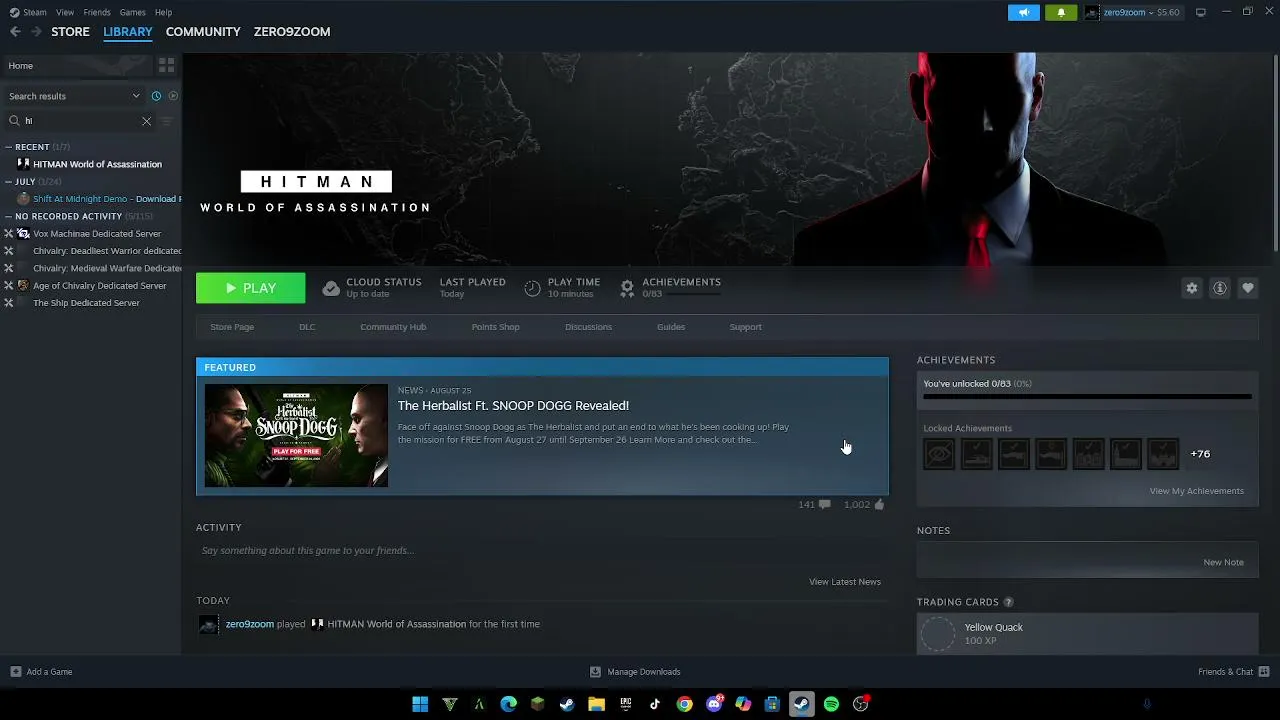Viewport: 1280px width, 720px height.
Task: Toggle ready-to-play filter in library
Action: point(173,96)
